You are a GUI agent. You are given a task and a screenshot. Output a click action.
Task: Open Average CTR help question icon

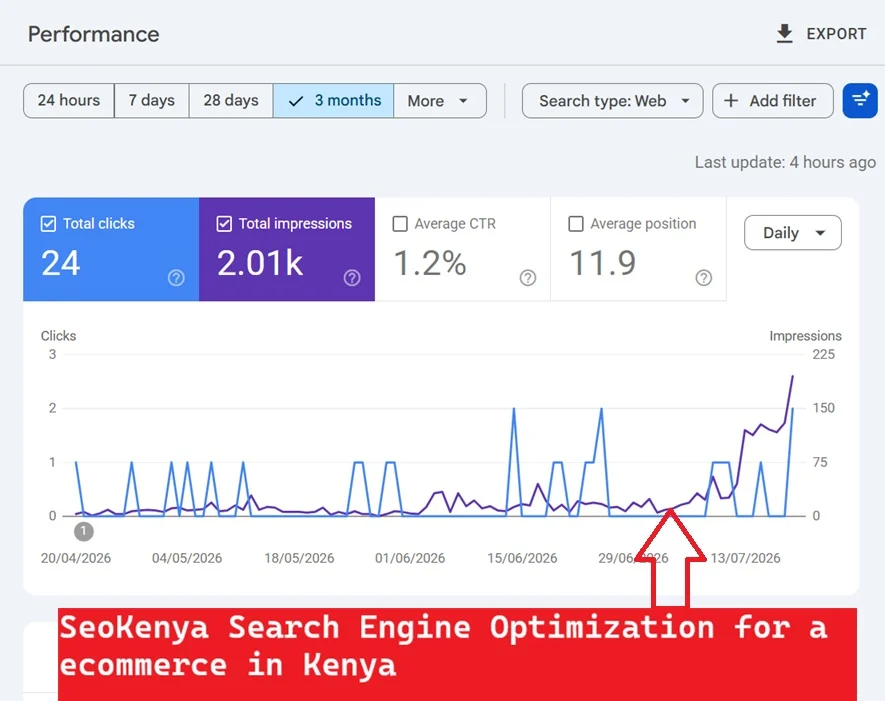click(528, 278)
